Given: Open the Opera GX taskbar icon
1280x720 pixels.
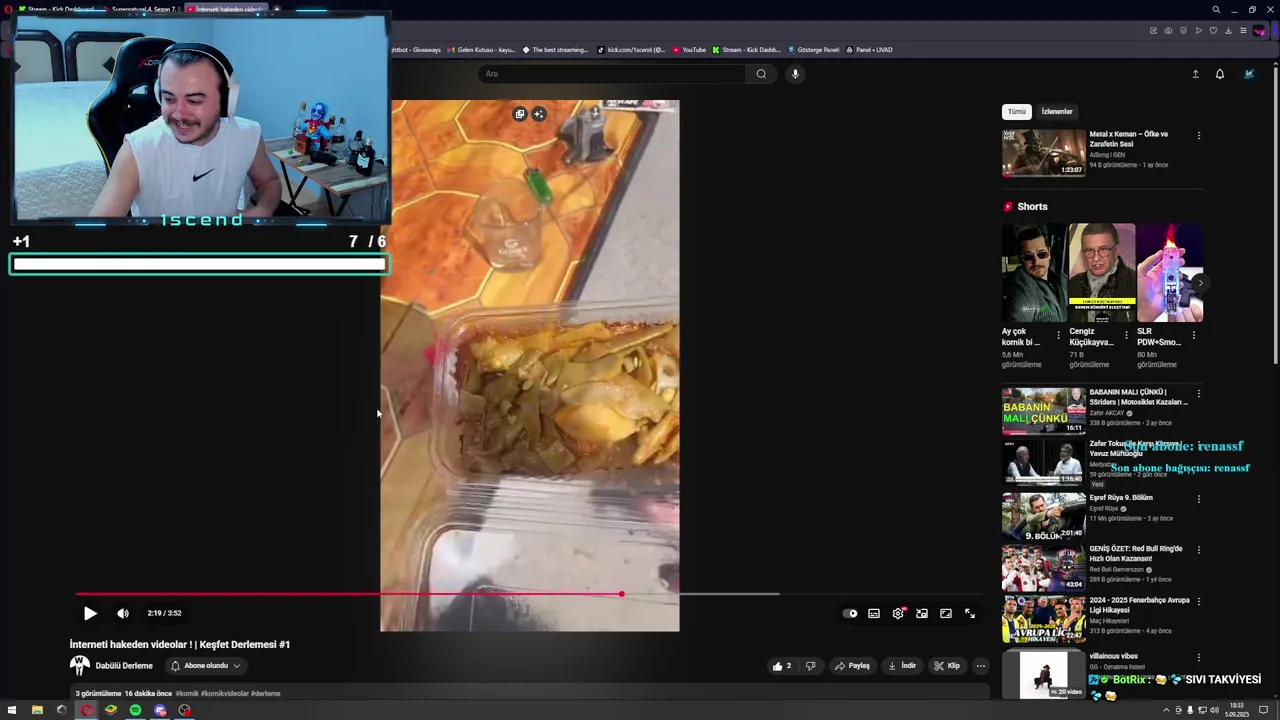Looking at the screenshot, I should coord(86,711).
